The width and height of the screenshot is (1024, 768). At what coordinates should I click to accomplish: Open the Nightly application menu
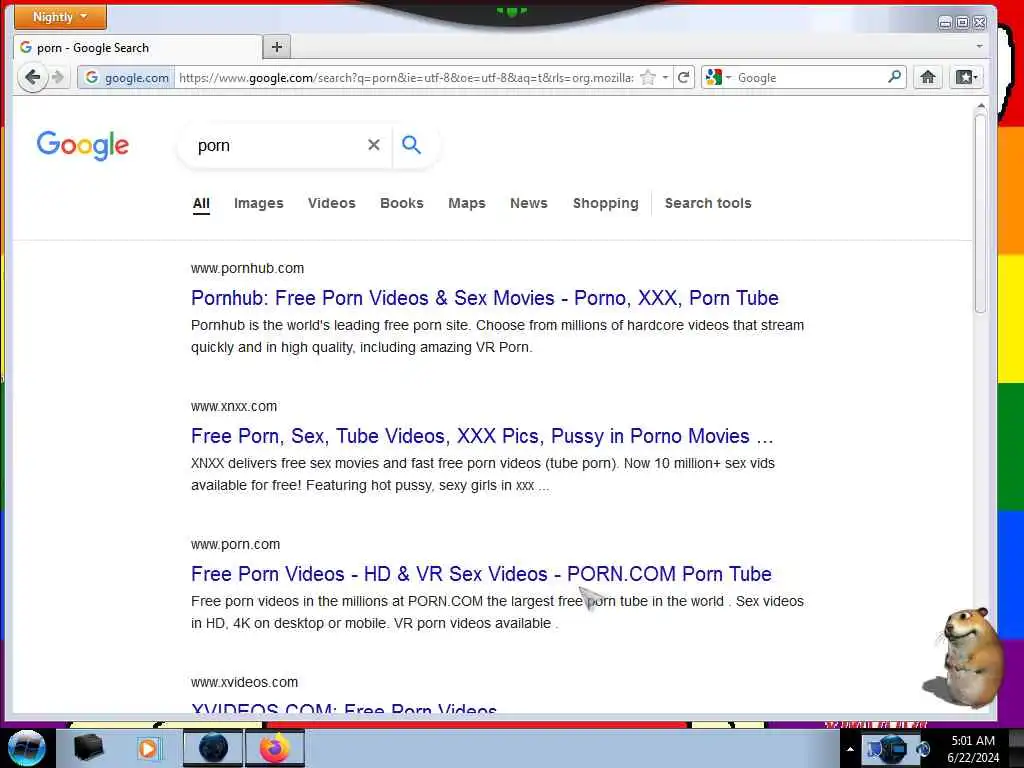[60, 17]
